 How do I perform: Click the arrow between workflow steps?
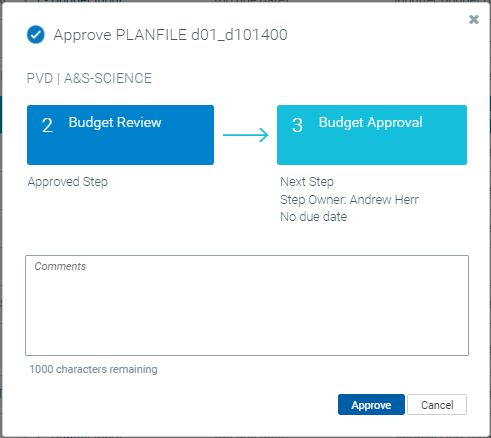tap(246, 135)
